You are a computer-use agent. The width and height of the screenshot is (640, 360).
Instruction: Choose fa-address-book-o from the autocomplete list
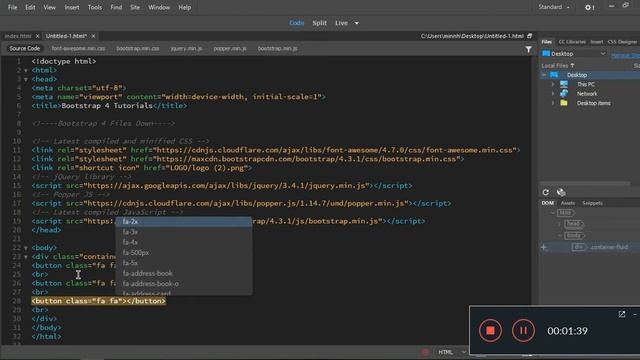pyautogui.click(x=184, y=284)
